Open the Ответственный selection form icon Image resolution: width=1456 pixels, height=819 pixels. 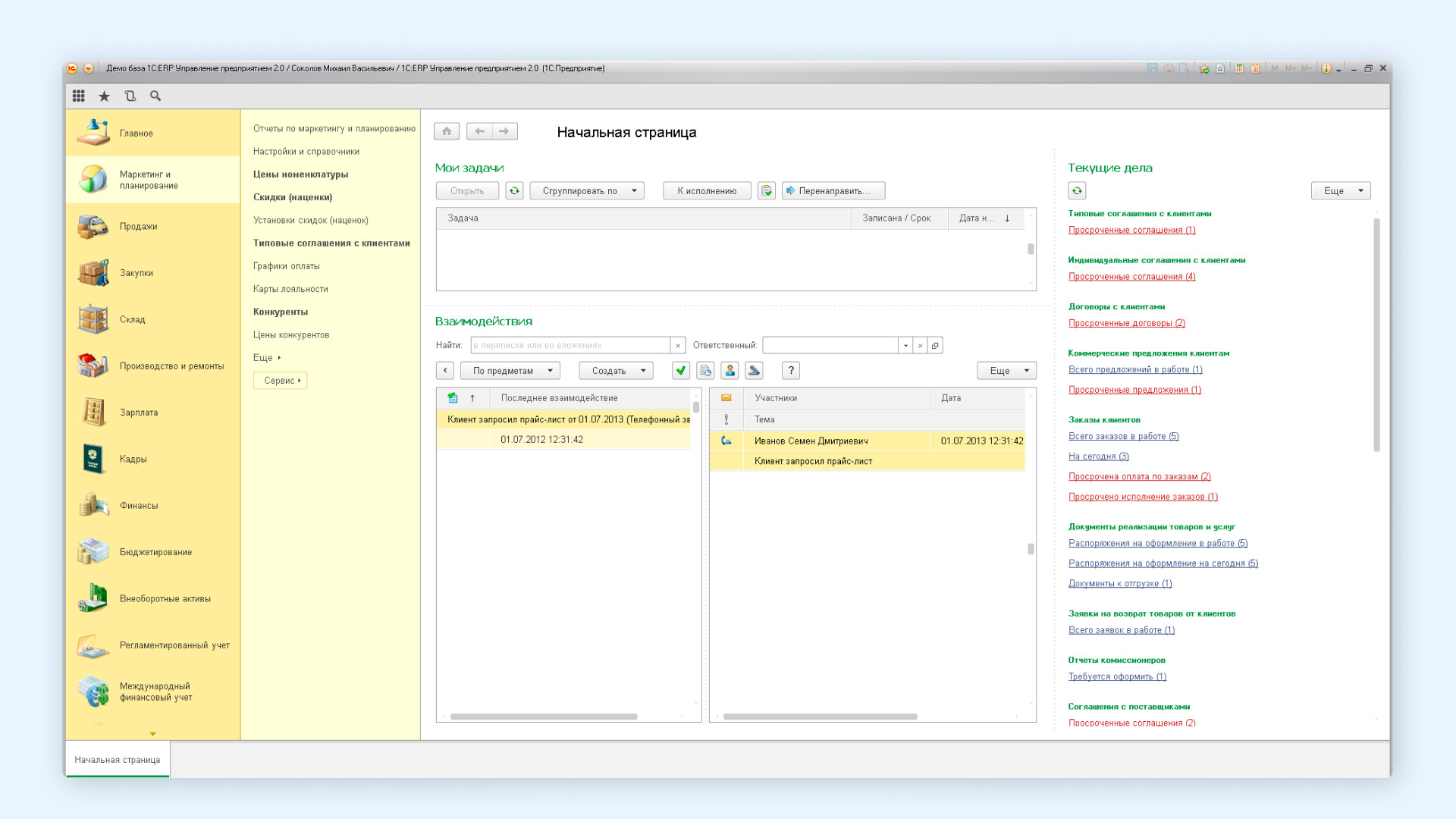pyautogui.click(x=935, y=346)
